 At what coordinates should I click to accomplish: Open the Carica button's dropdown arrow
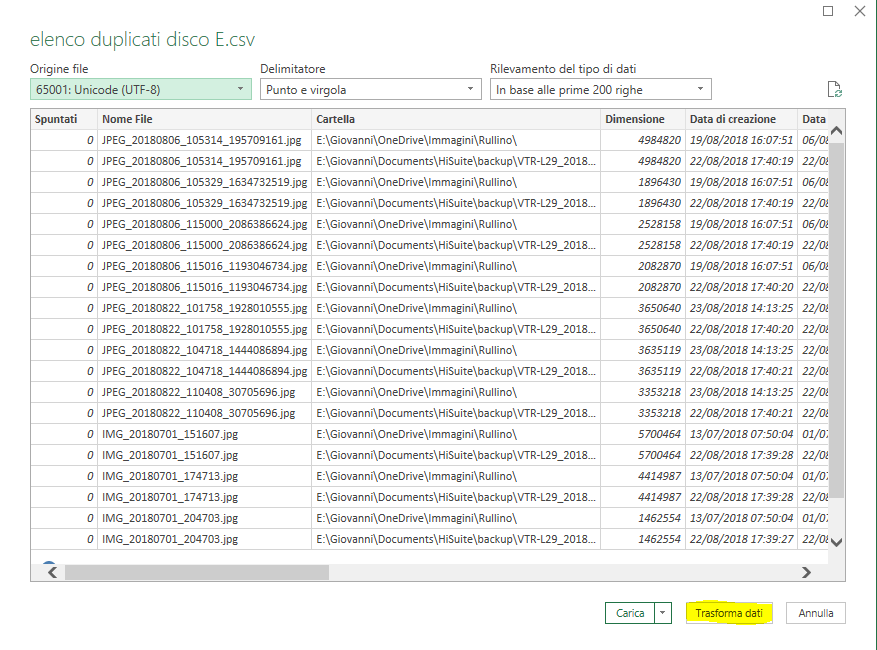pyautogui.click(x=662, y=613)
